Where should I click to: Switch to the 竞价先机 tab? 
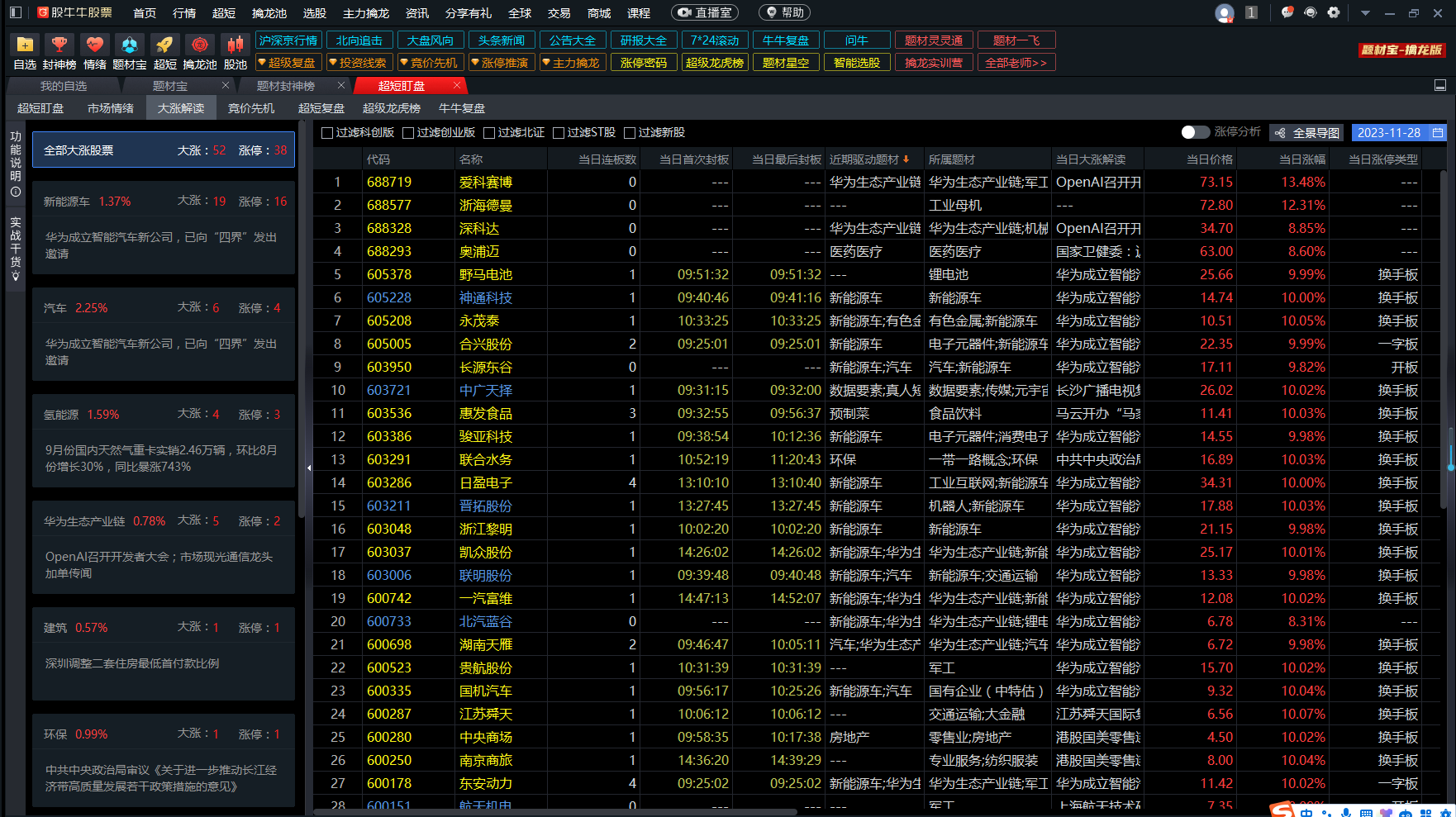click(251, 108)
